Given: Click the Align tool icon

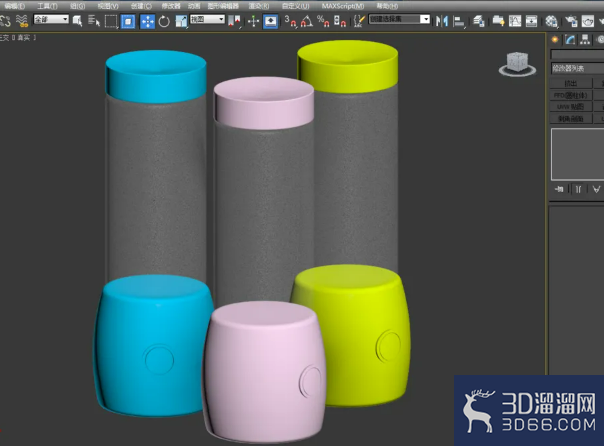Looking at the screenshot, I should (458, 21).
